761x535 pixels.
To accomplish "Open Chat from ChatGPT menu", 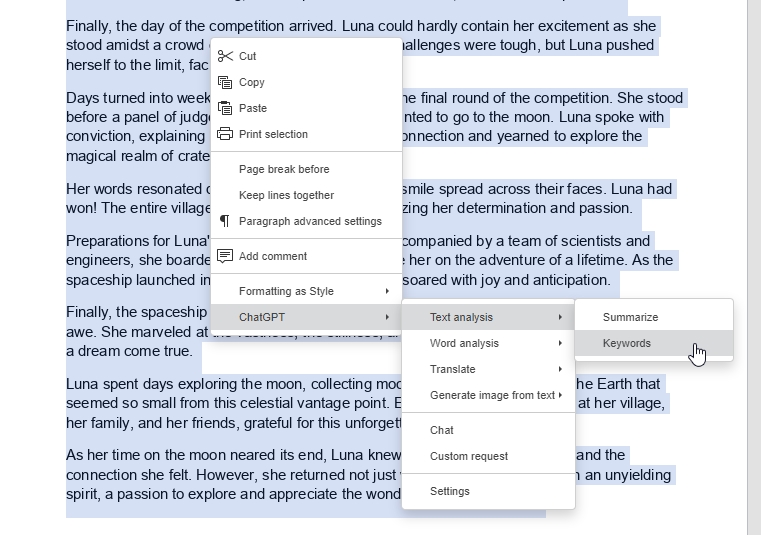I will click(x=442, y=430).
